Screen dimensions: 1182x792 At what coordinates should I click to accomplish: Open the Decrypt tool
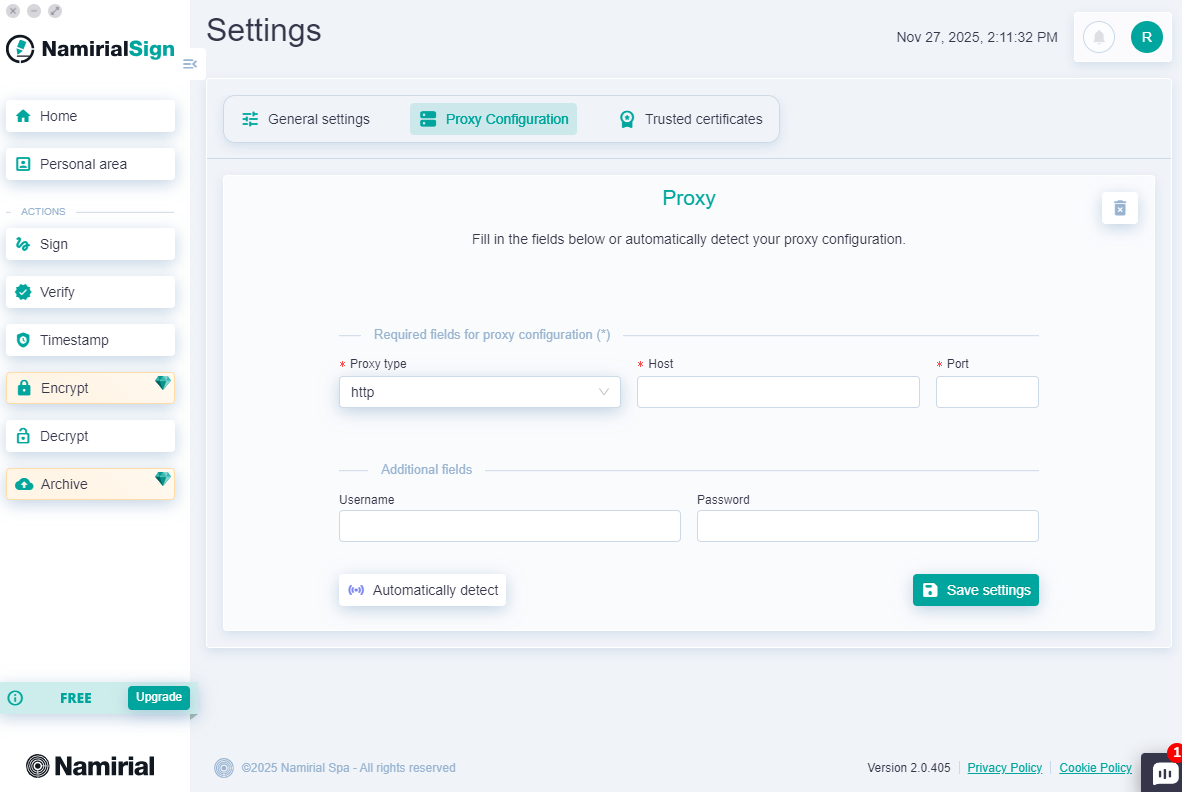(x=90, y=436)
